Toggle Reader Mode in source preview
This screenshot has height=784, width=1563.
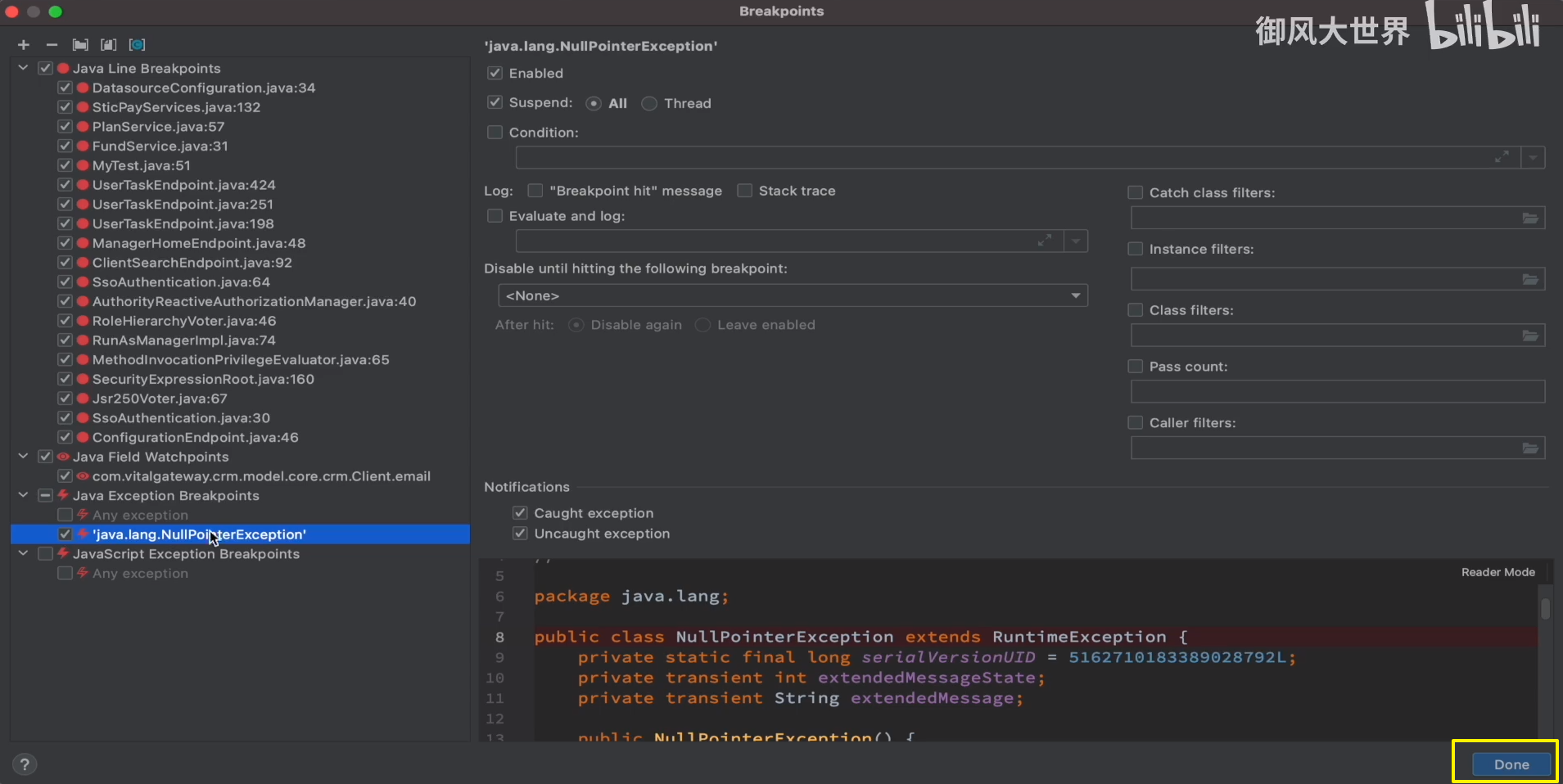[1498, 572]
